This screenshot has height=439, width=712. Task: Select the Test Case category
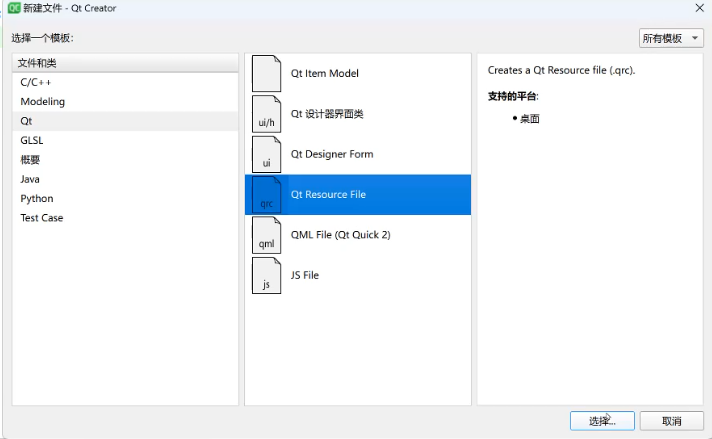coord(125,218)
